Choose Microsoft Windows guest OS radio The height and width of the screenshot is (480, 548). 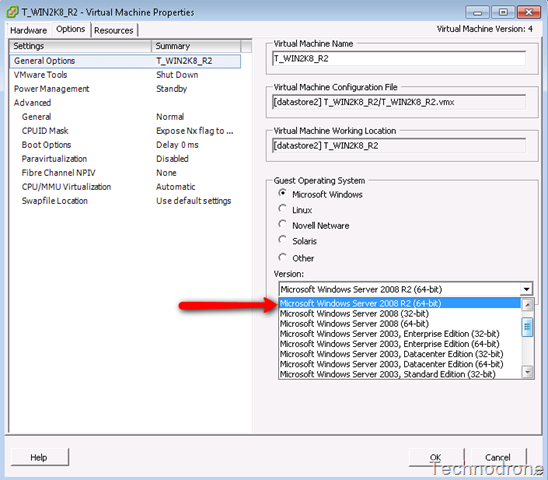[x=282, y=193]
